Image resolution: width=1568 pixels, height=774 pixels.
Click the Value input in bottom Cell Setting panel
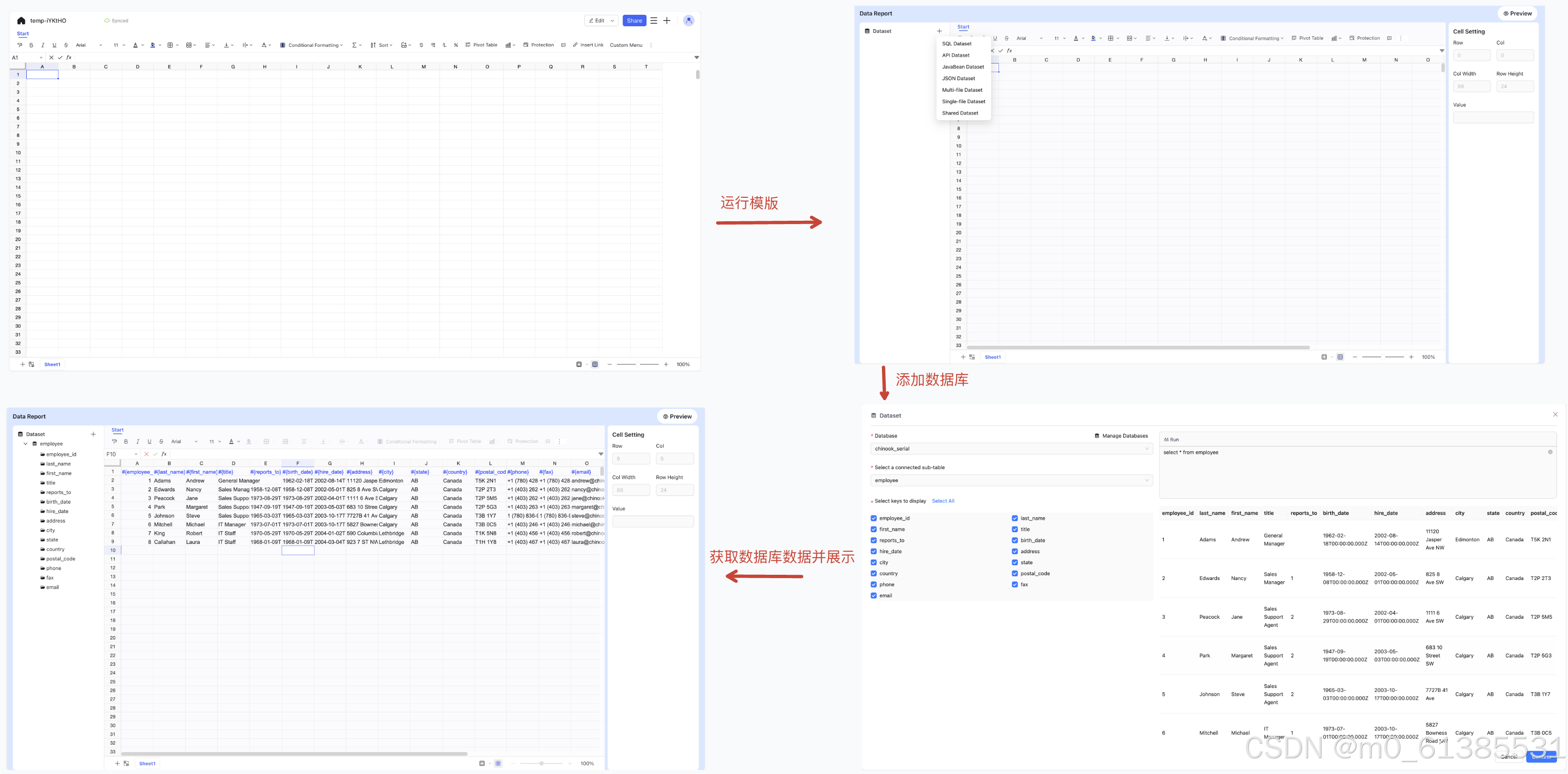[x=653, y=521]
